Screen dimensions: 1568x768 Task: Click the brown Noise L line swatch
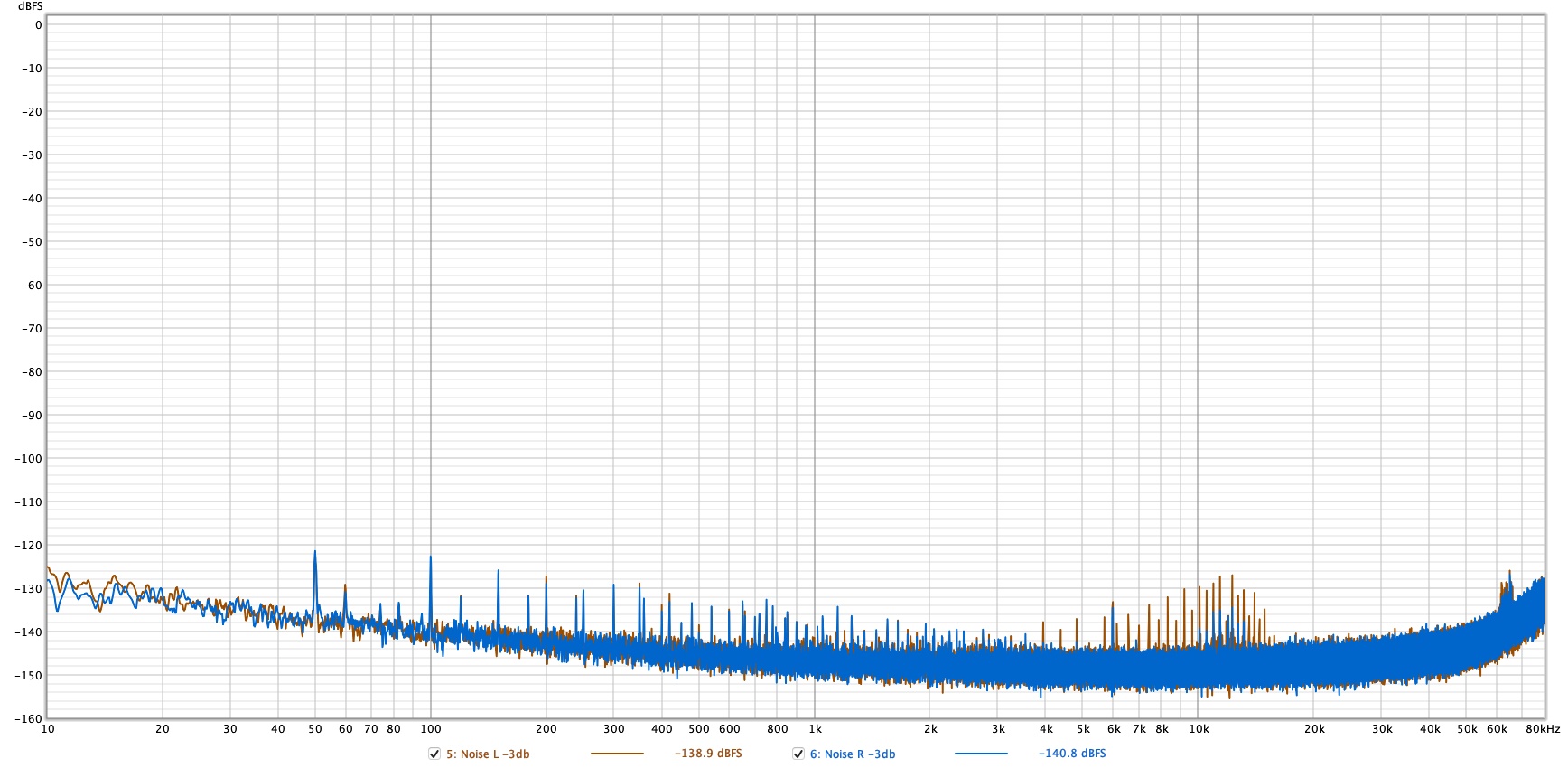pos(617,754)
